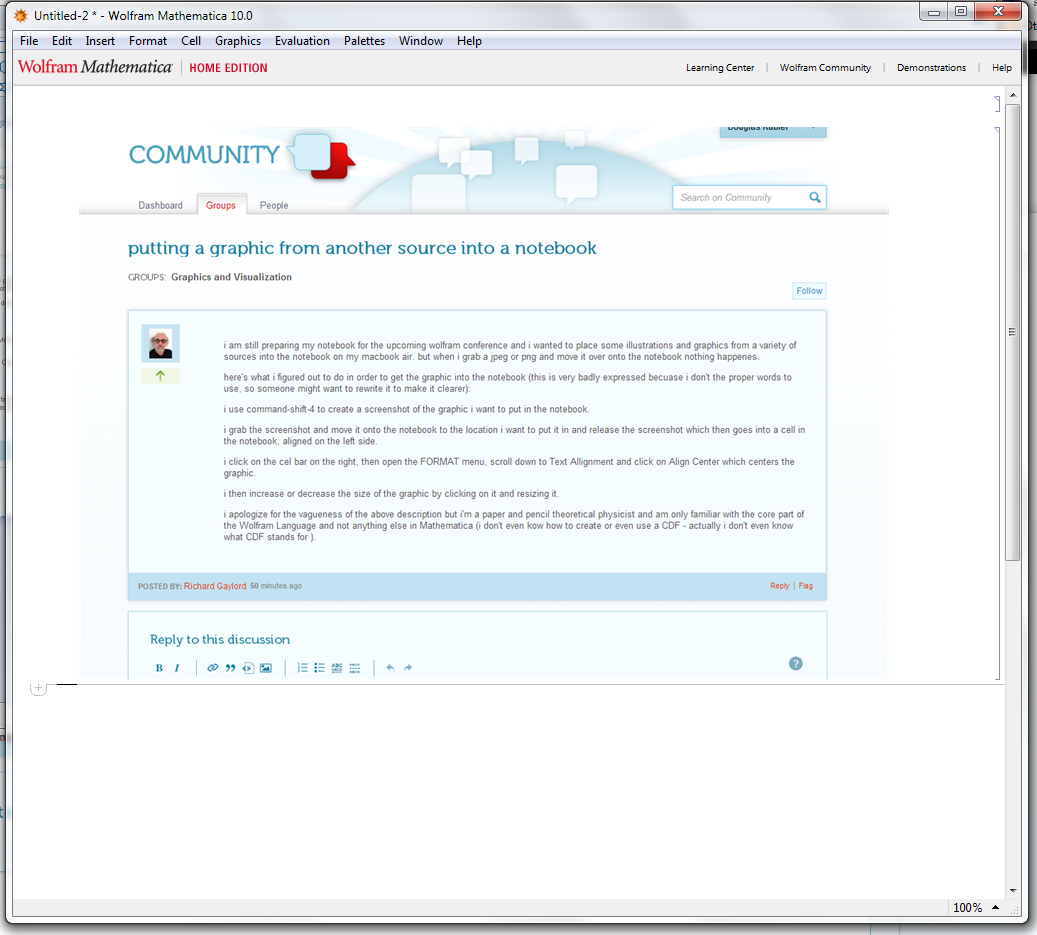Screen dimensions: 1037x935
Task: Open the Wolfram Community link
Action: [825, 67]
